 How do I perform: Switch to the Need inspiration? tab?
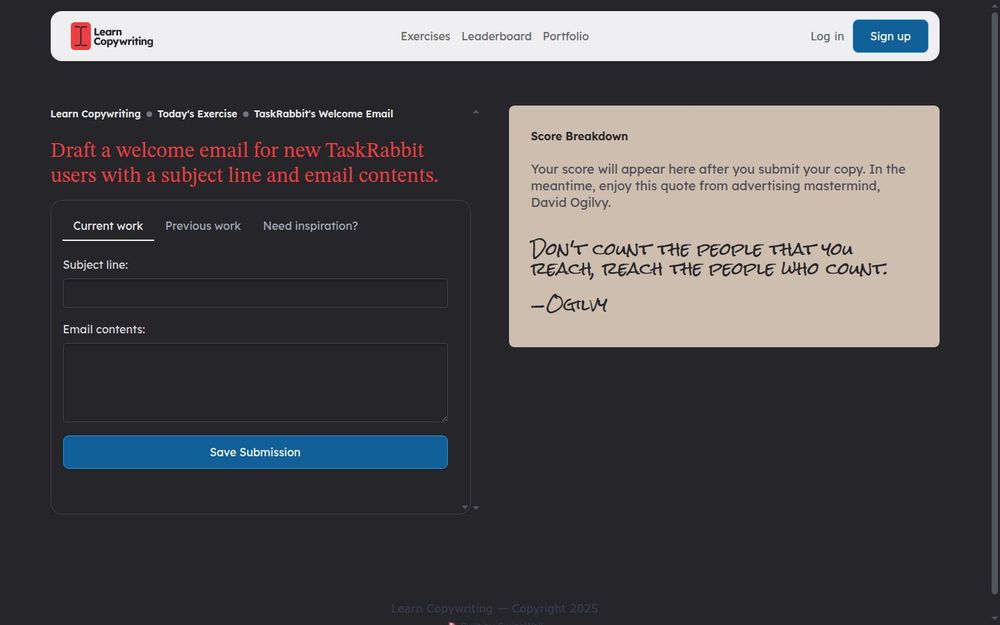click(310, 226)
